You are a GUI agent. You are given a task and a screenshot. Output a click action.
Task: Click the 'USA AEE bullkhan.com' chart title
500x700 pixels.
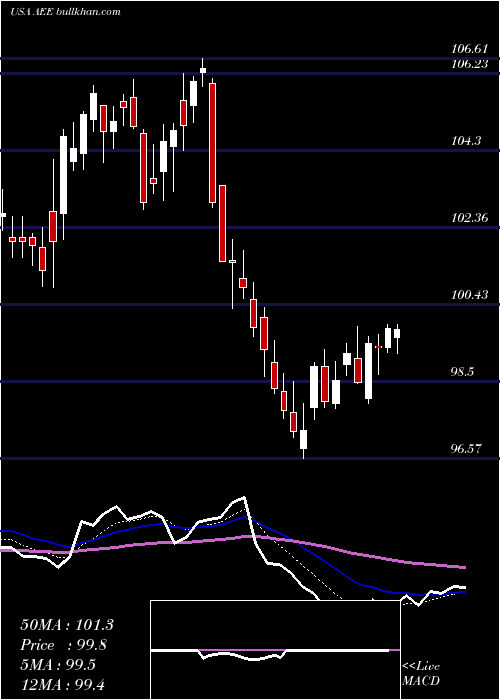coord(65,12)
